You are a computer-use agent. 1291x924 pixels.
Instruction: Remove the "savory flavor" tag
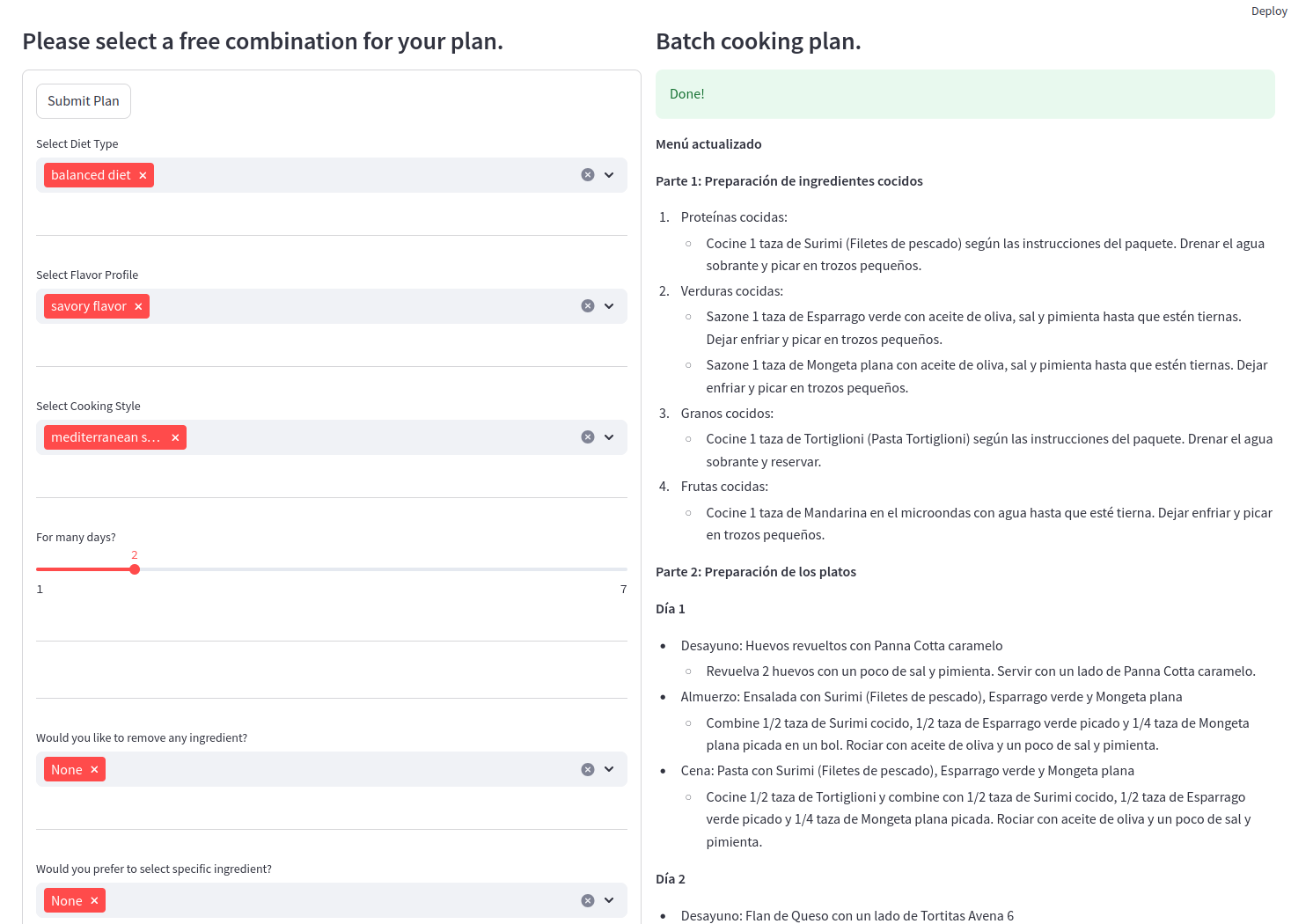tap(138, 306)
